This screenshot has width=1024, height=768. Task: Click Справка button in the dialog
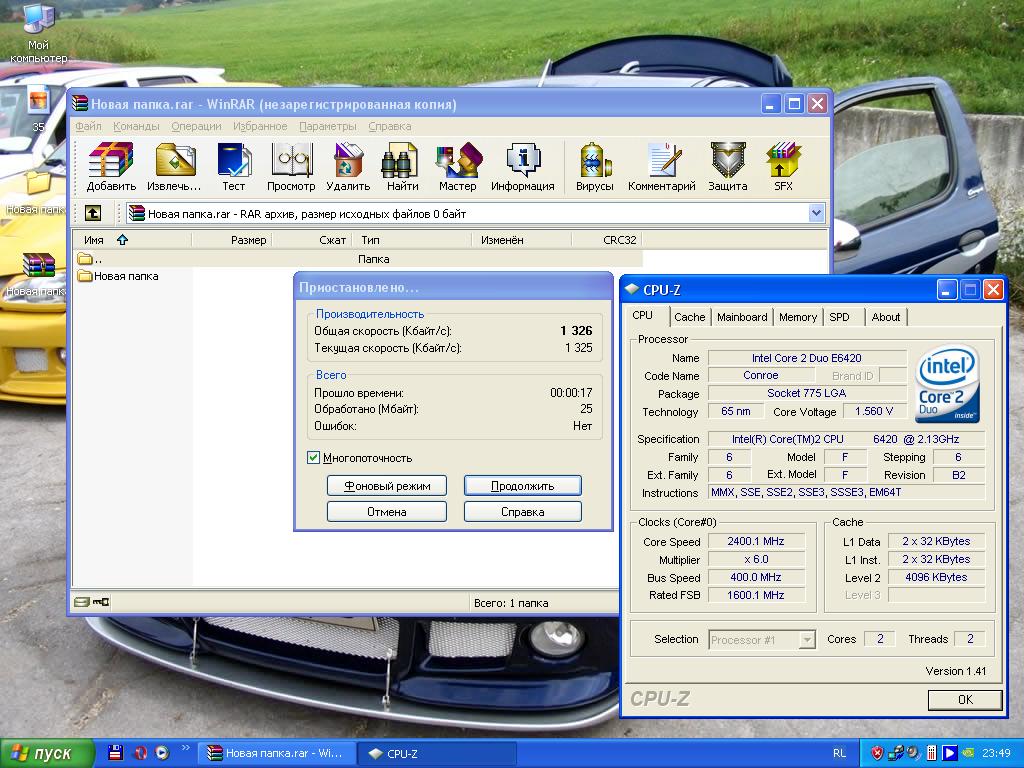click(522, 511)
